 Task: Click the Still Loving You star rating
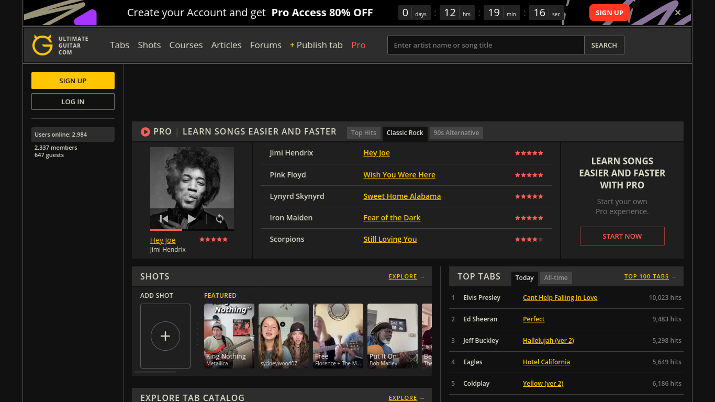529,239
